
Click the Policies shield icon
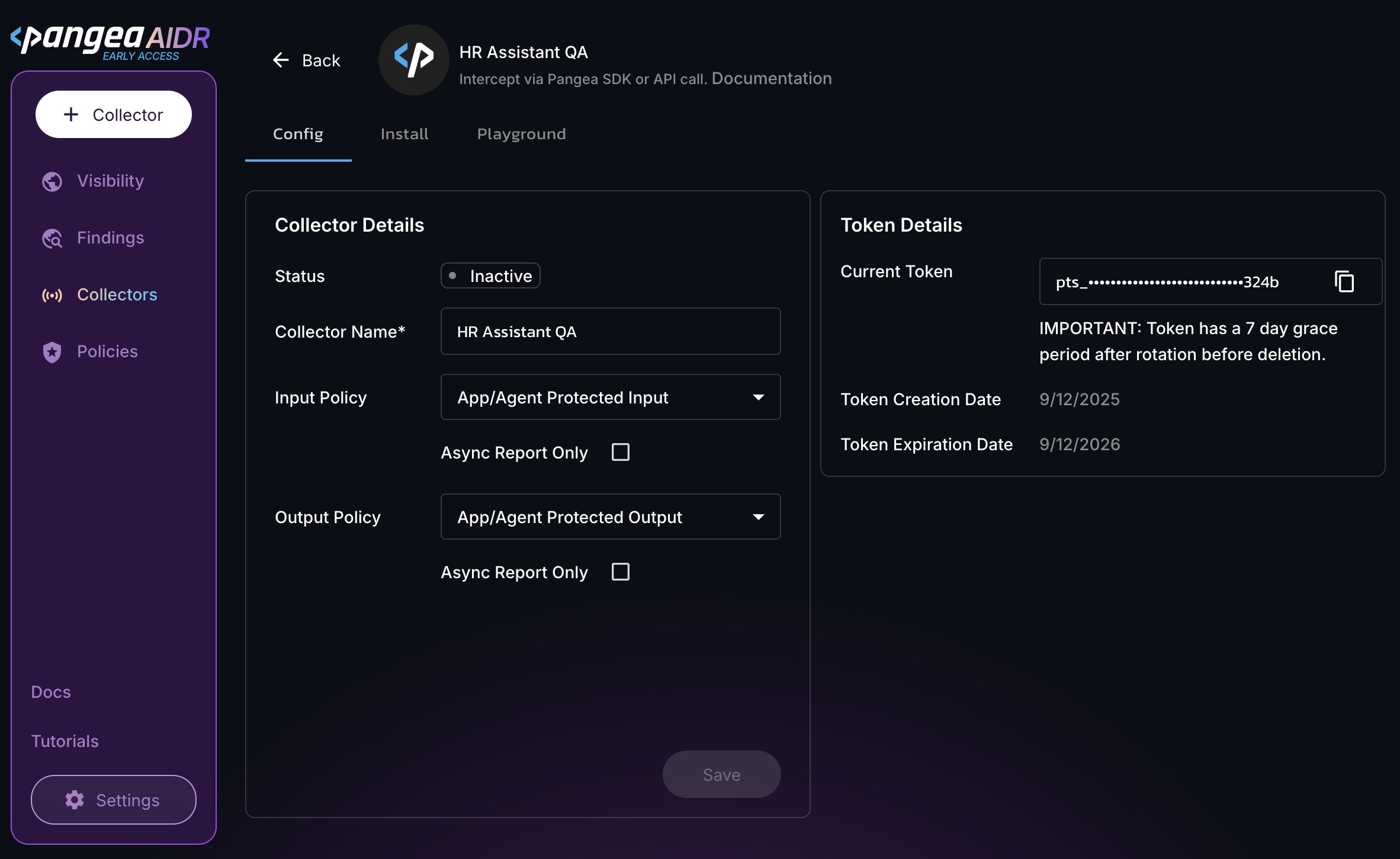pos(52,352)
